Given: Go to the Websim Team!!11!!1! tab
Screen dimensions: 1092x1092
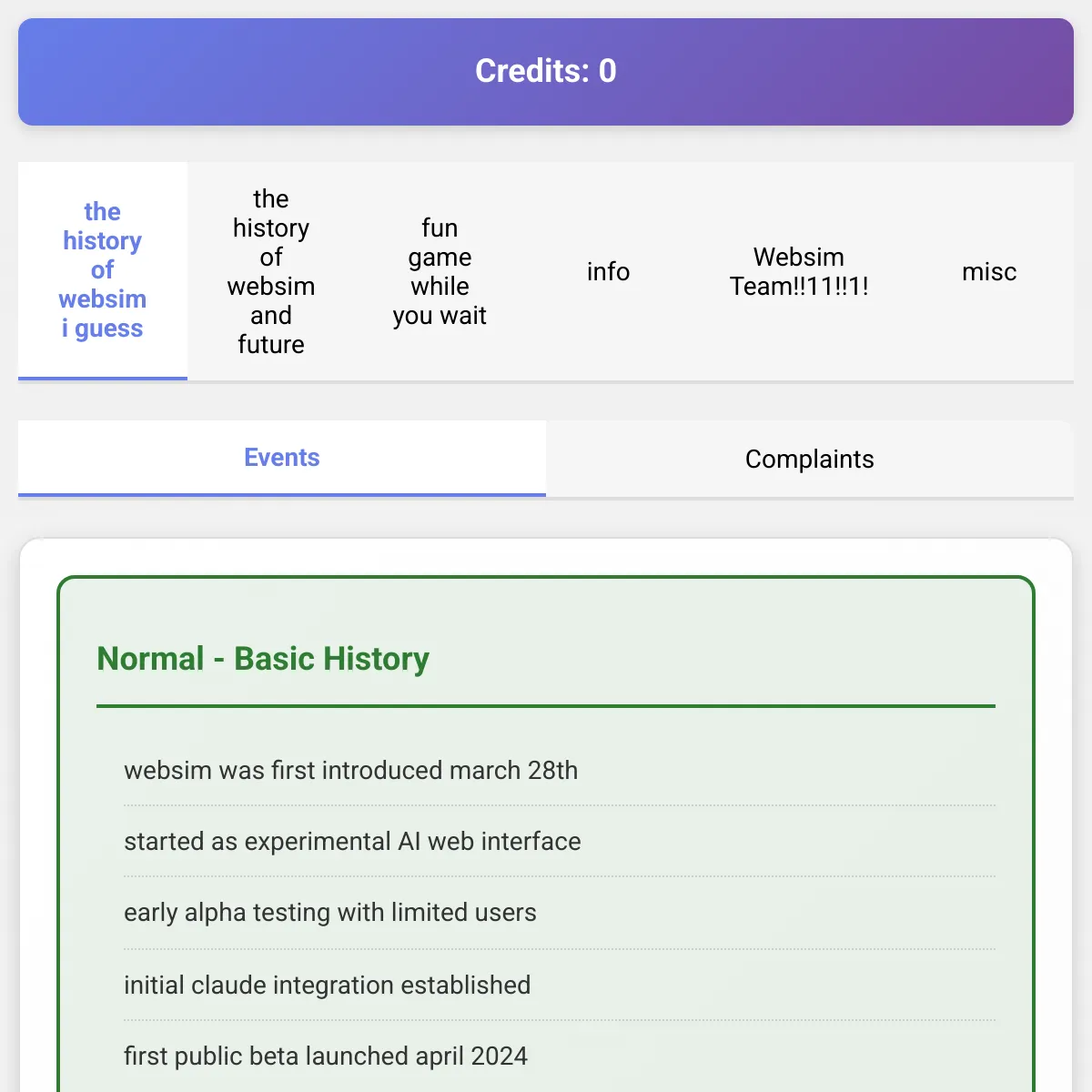Looking at the screenshot, I should 799,271.
